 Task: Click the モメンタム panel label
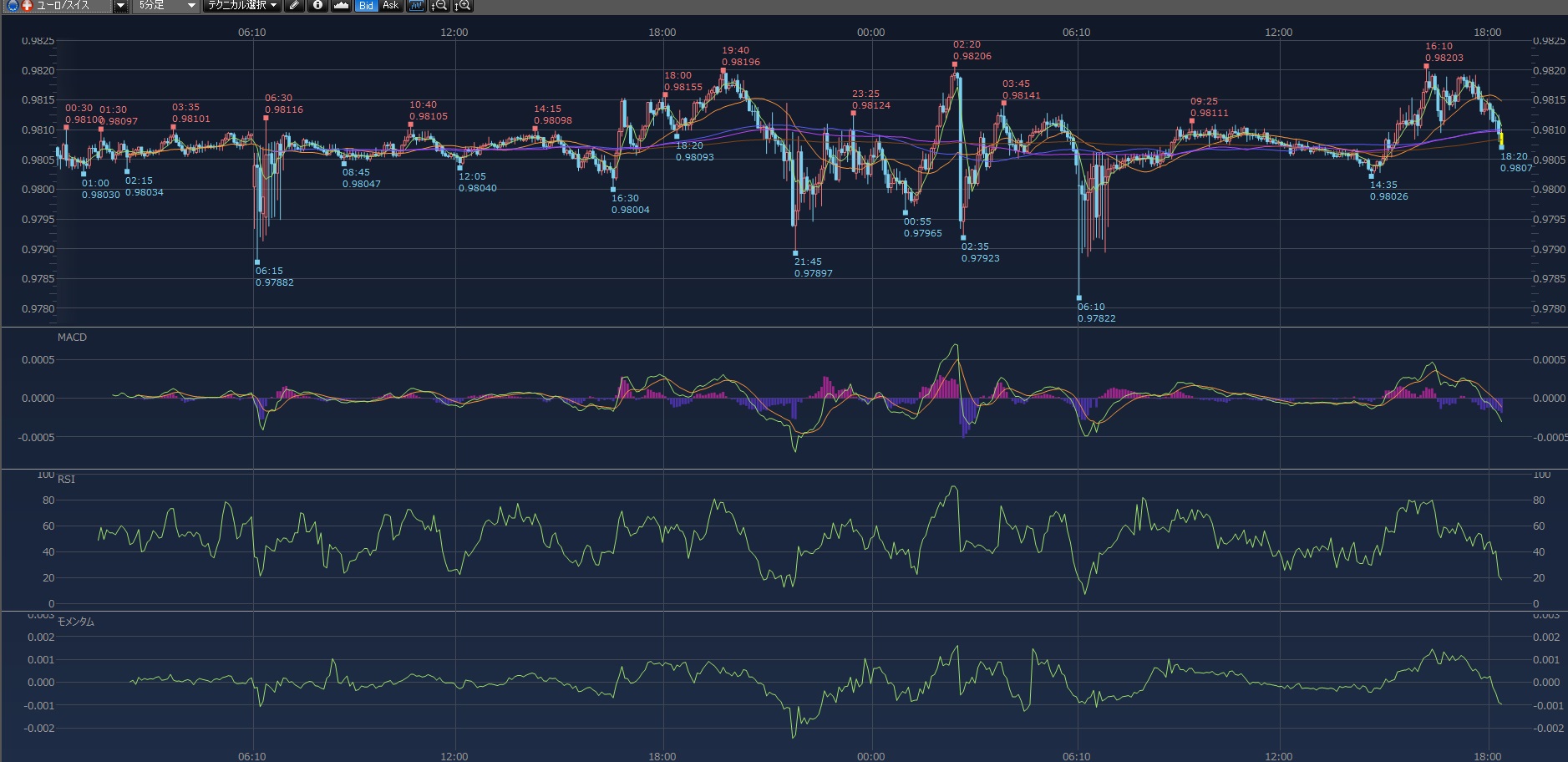(75, 622)
